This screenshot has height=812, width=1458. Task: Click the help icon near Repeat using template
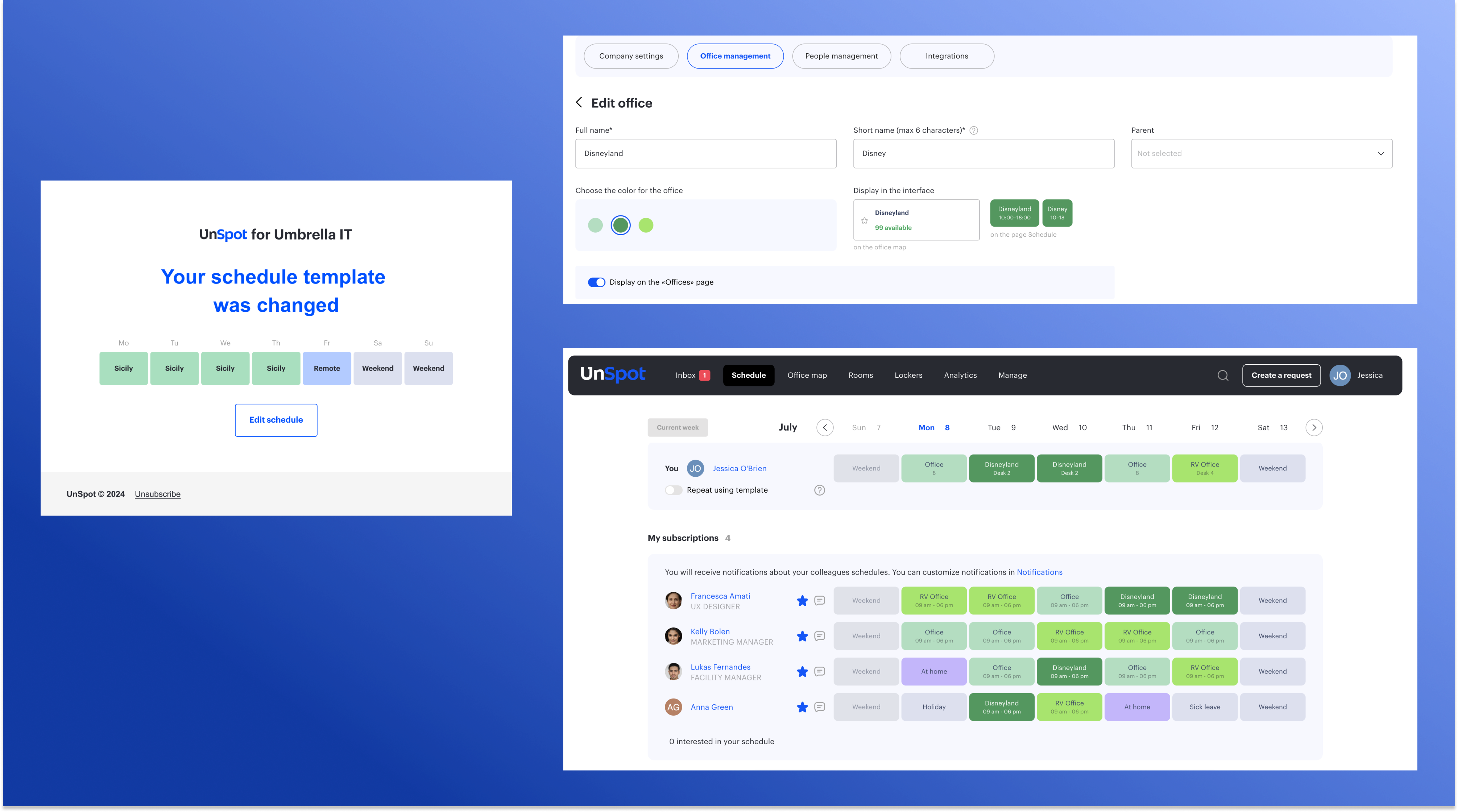click(x=819, y=490)
